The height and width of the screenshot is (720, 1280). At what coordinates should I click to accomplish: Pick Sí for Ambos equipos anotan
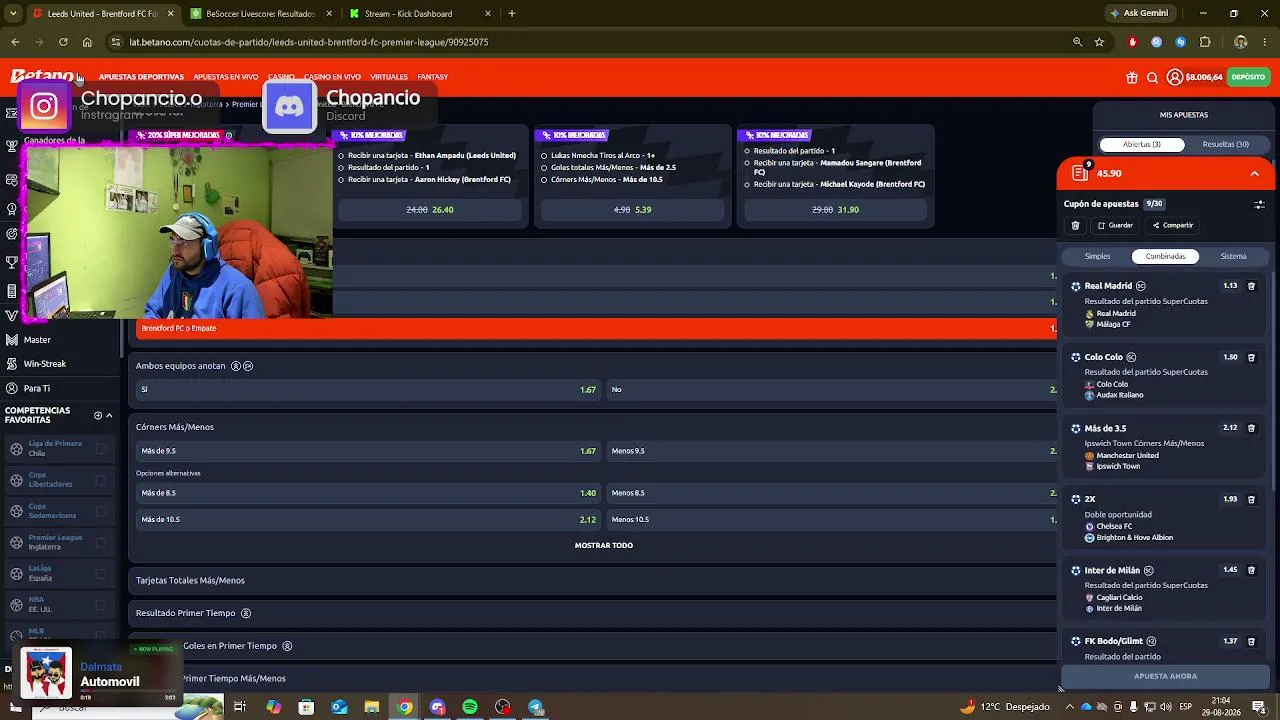coord(368,390)
